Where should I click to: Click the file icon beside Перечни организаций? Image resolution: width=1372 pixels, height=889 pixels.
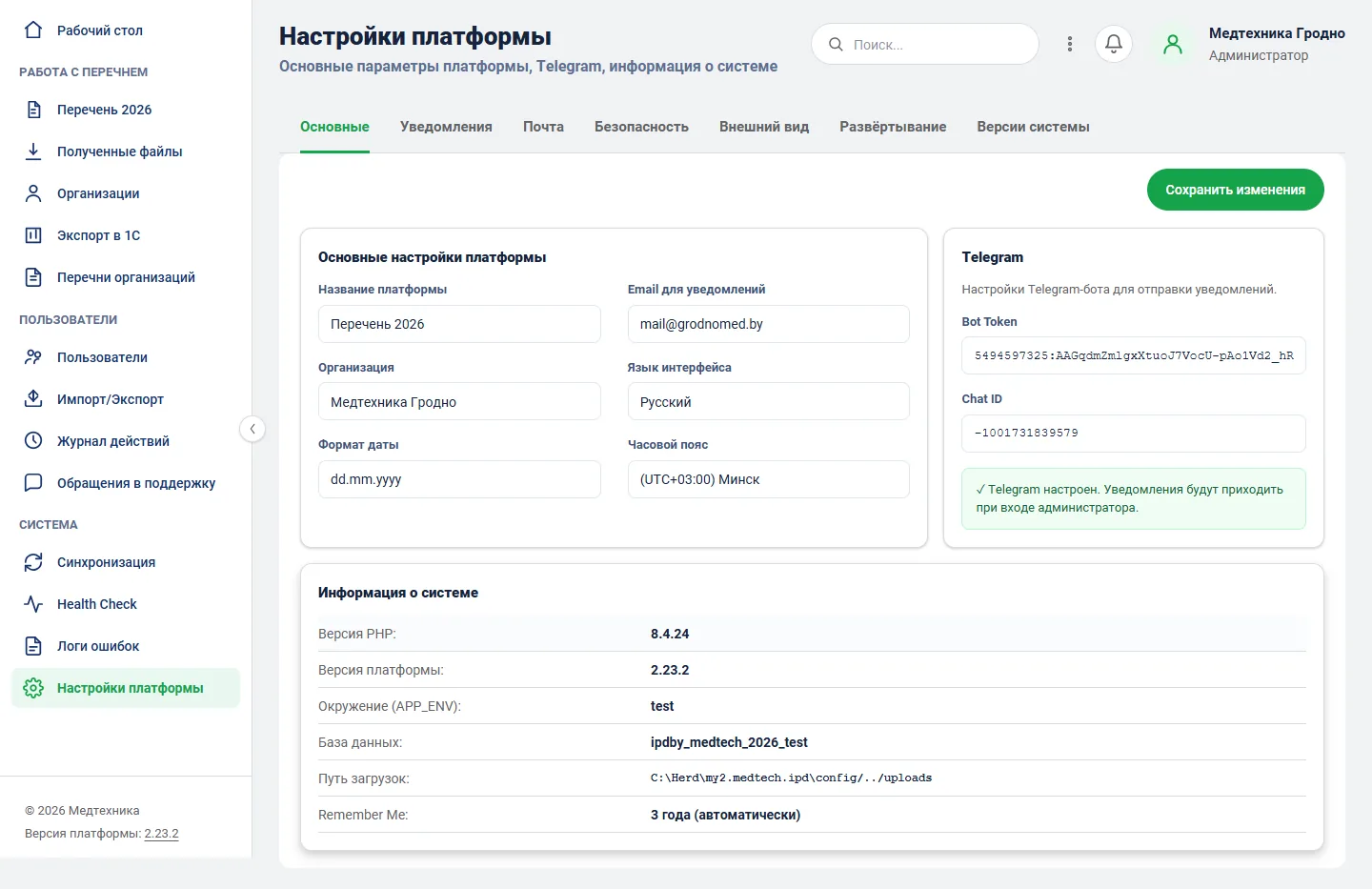click(x=33, y=277)
